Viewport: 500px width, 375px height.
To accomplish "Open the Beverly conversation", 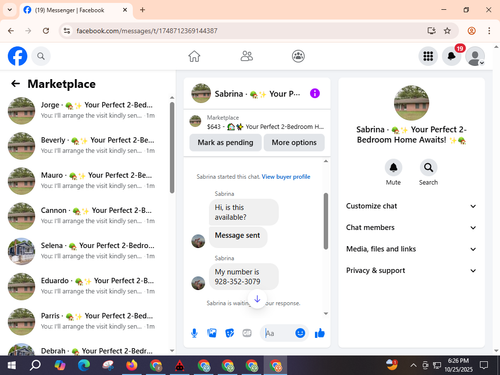I will coord(85,145).
